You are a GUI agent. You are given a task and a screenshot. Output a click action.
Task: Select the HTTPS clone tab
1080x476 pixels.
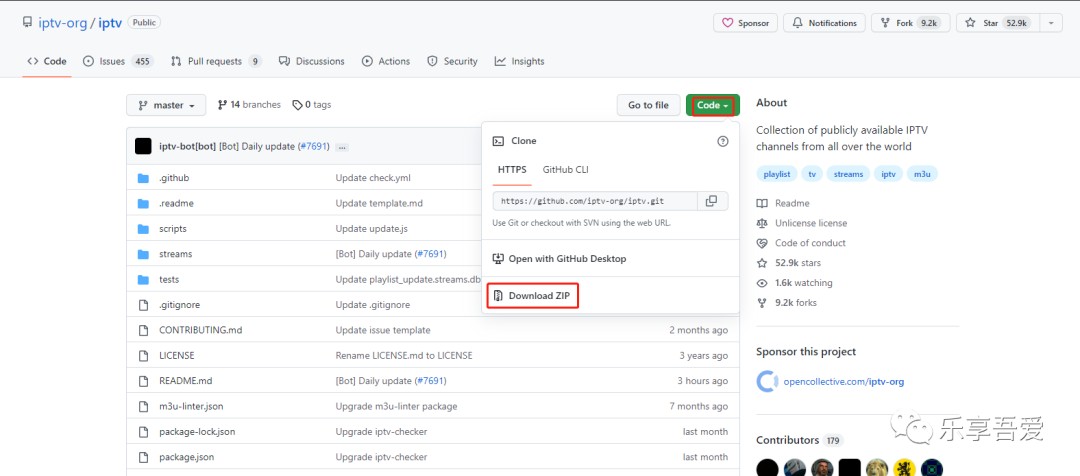coord(512,169)
